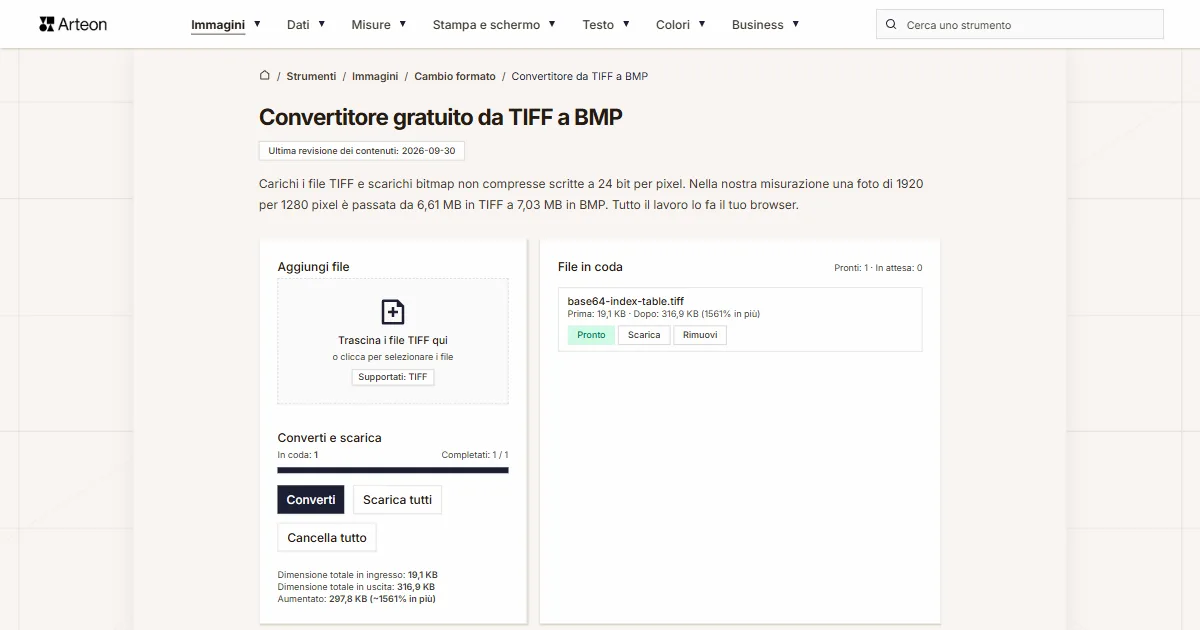Image resolution: width=1200 pixels, height=630 pixels.
Task: Open the Colori menu
Action: pos(673,24)
